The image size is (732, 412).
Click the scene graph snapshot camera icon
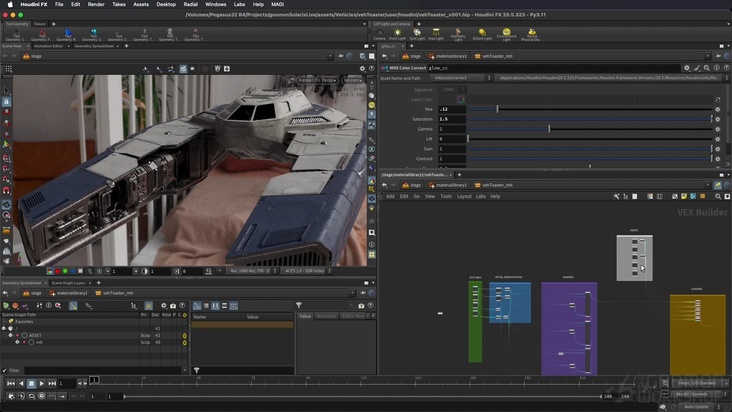[173, 306]
